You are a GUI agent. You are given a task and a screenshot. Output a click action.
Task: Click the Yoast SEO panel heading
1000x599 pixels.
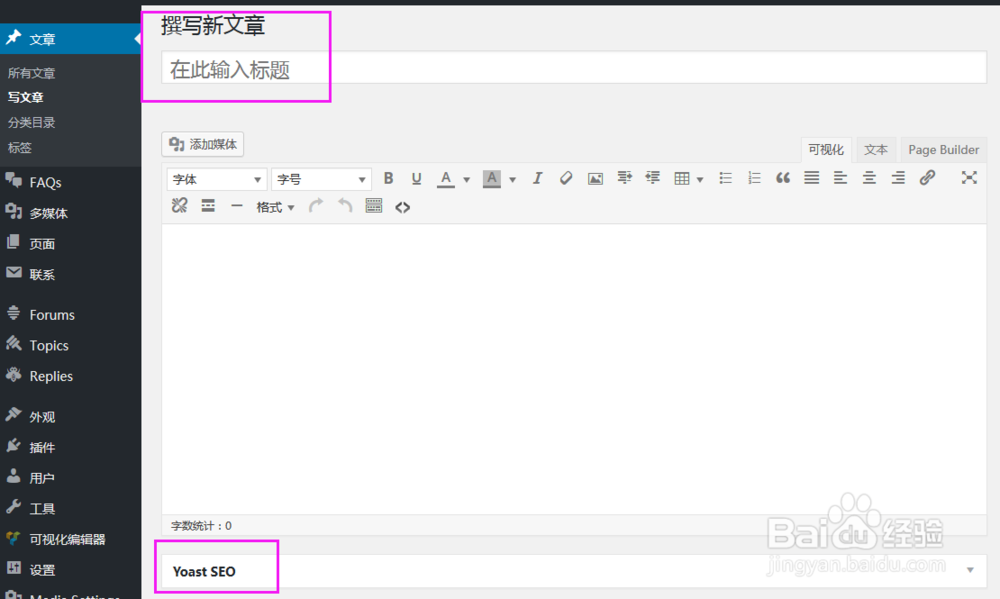point(204,572)
